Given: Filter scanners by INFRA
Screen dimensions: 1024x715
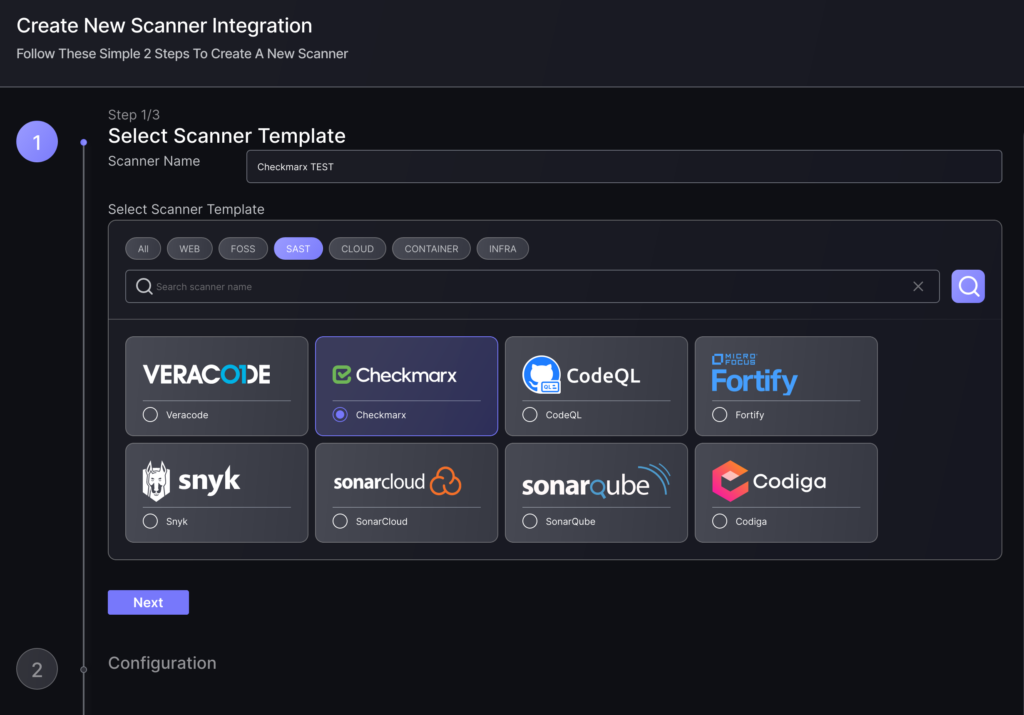Looking at the screenshot, I should click(502, 249).
